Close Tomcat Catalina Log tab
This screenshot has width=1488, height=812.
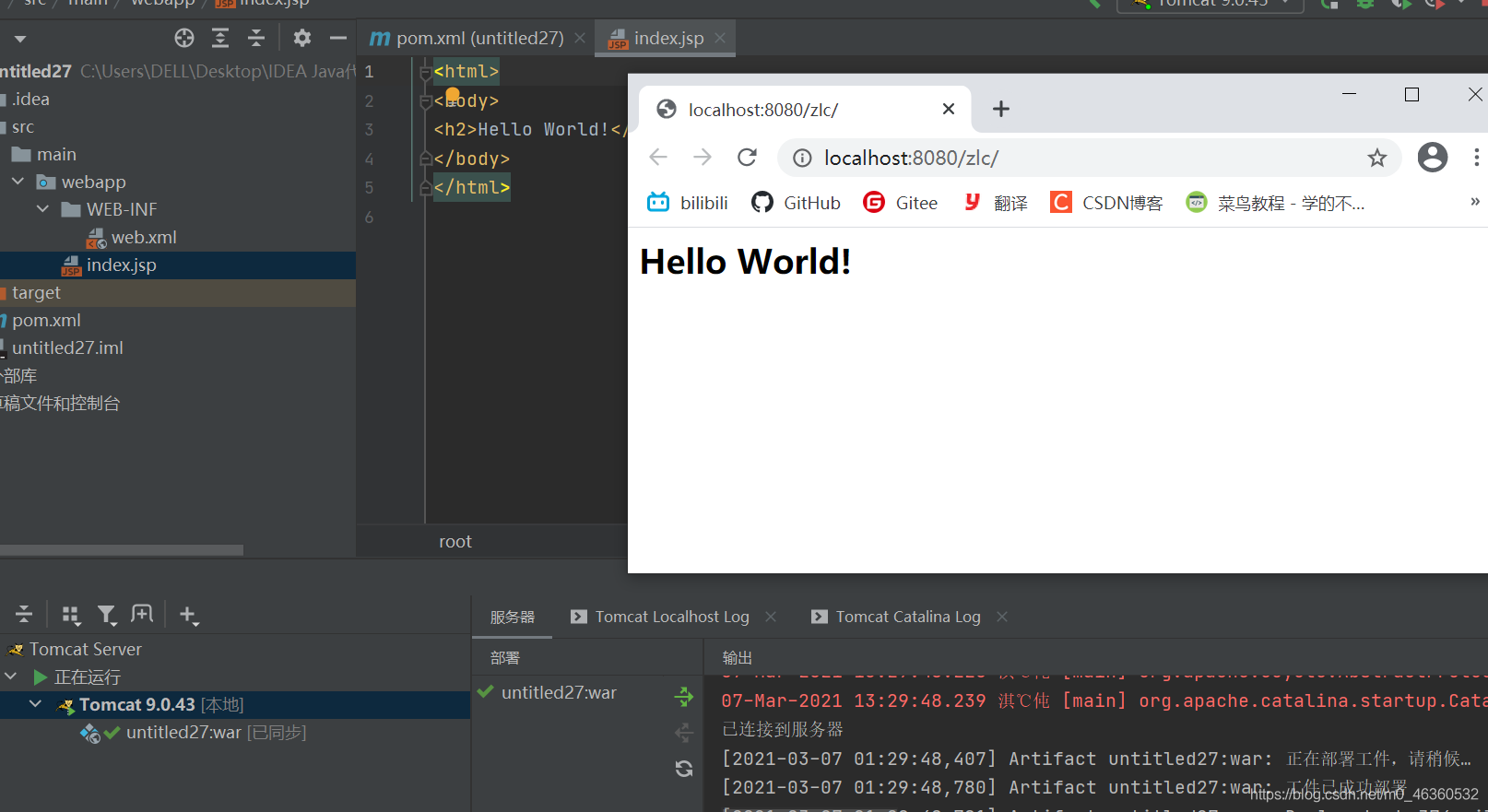click(1002, 617)
